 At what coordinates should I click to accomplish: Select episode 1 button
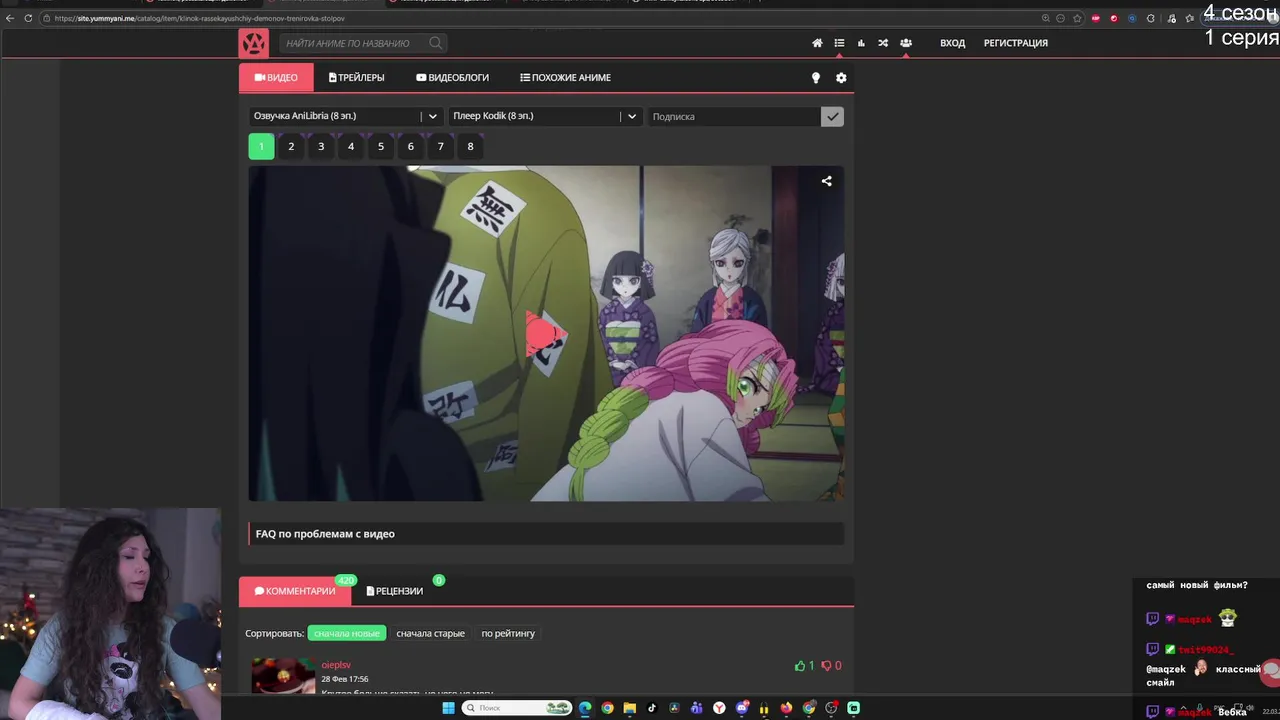click(x=261, y=146)
